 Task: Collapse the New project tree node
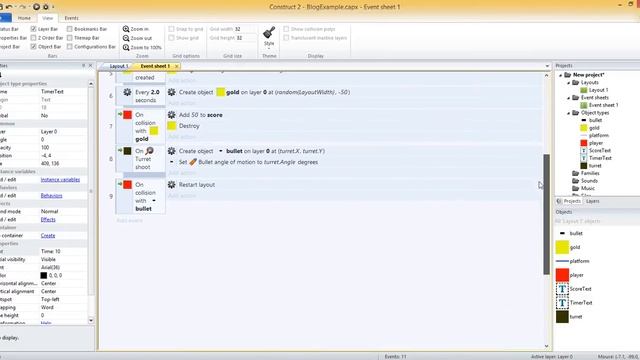pyautogui.click(x=561, y=75)
